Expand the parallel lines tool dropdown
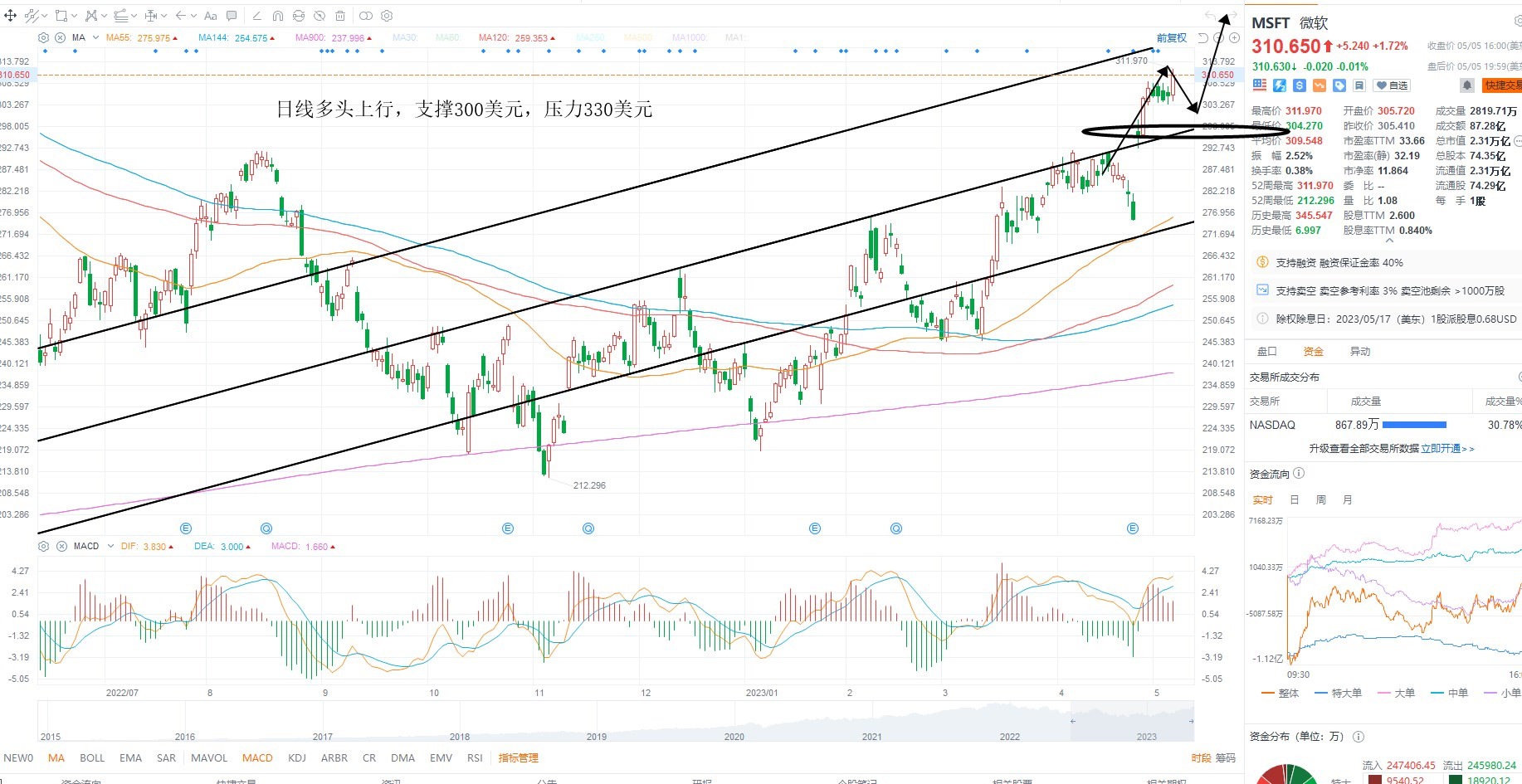1522x784 pixels. (134, 16)
